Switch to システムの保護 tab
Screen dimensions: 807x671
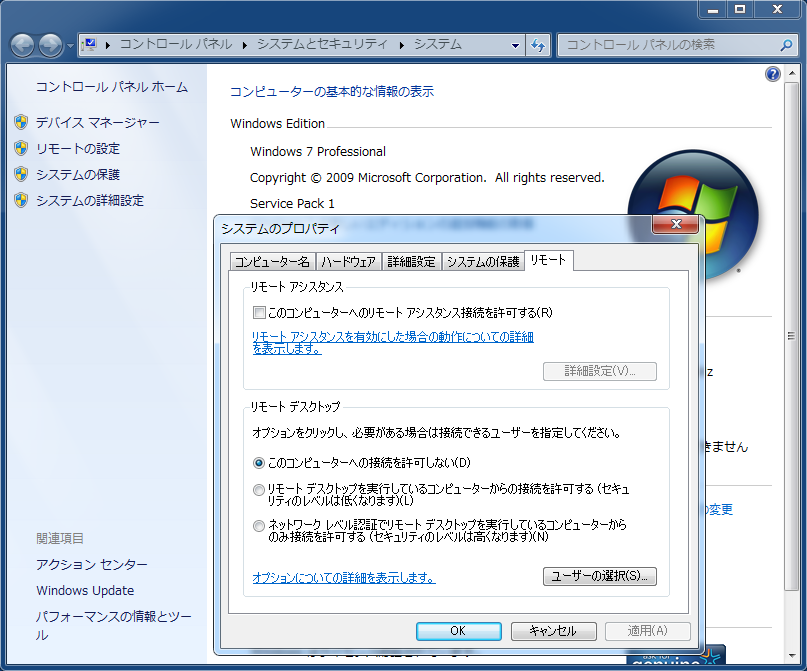483,262
